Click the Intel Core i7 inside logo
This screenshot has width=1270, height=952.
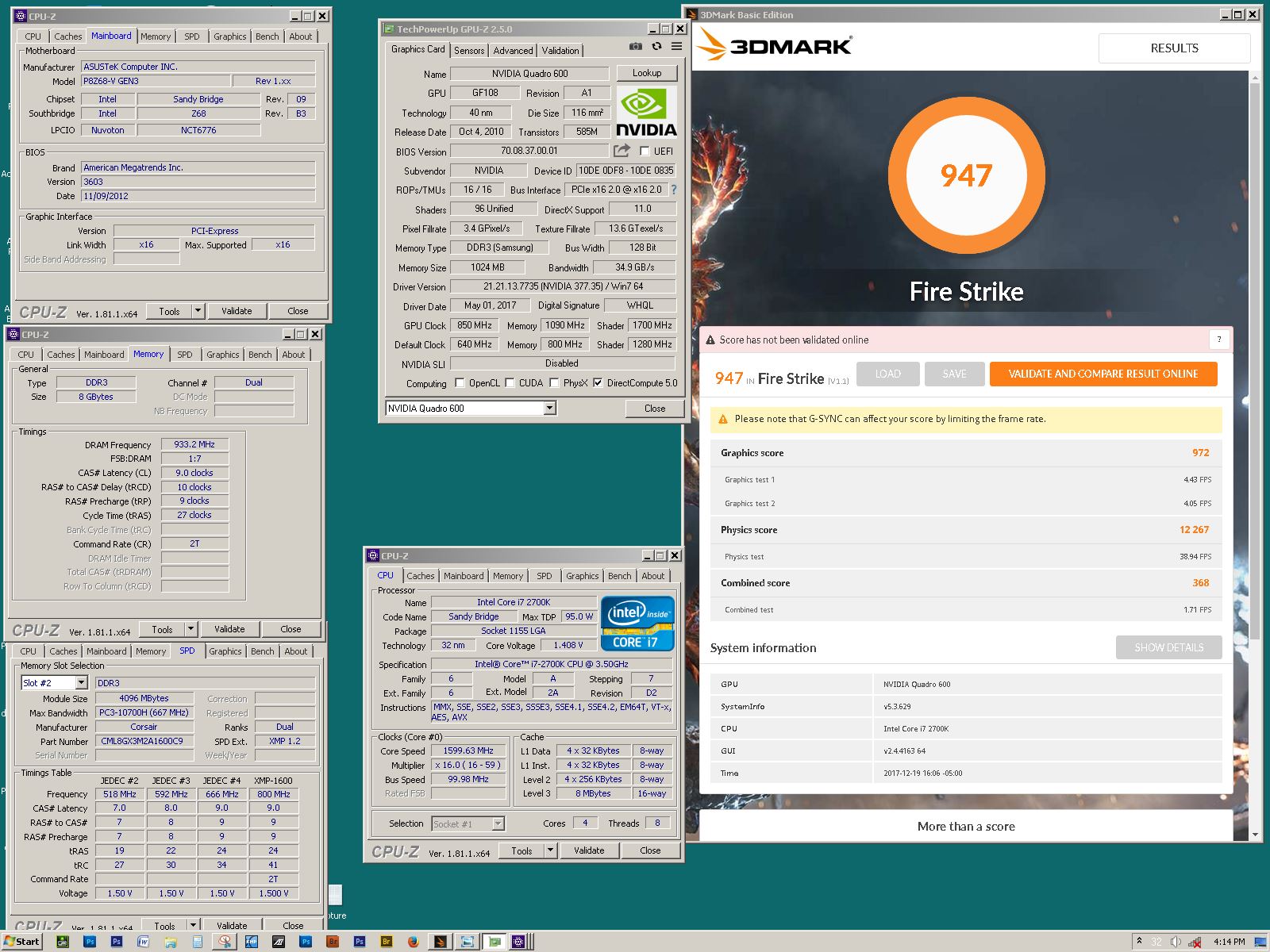point(638,623)
